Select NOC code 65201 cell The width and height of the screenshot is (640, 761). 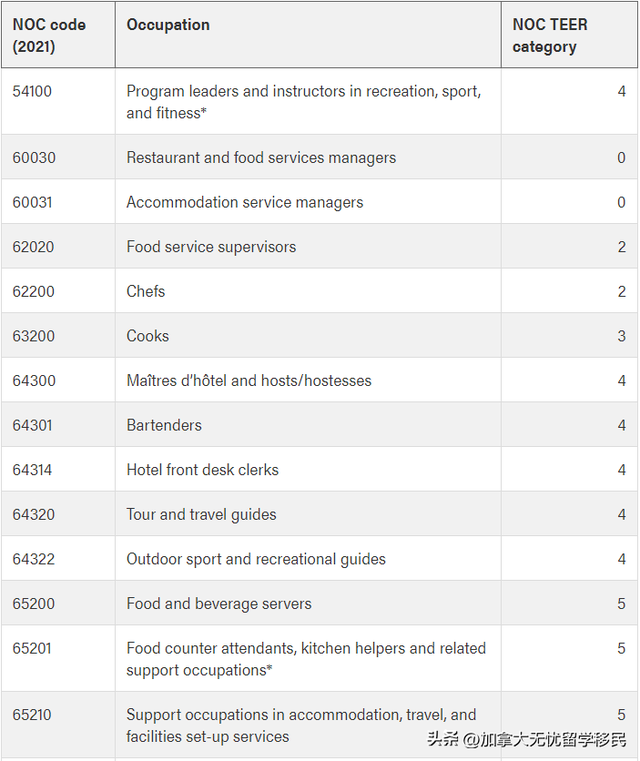point(58,659)
